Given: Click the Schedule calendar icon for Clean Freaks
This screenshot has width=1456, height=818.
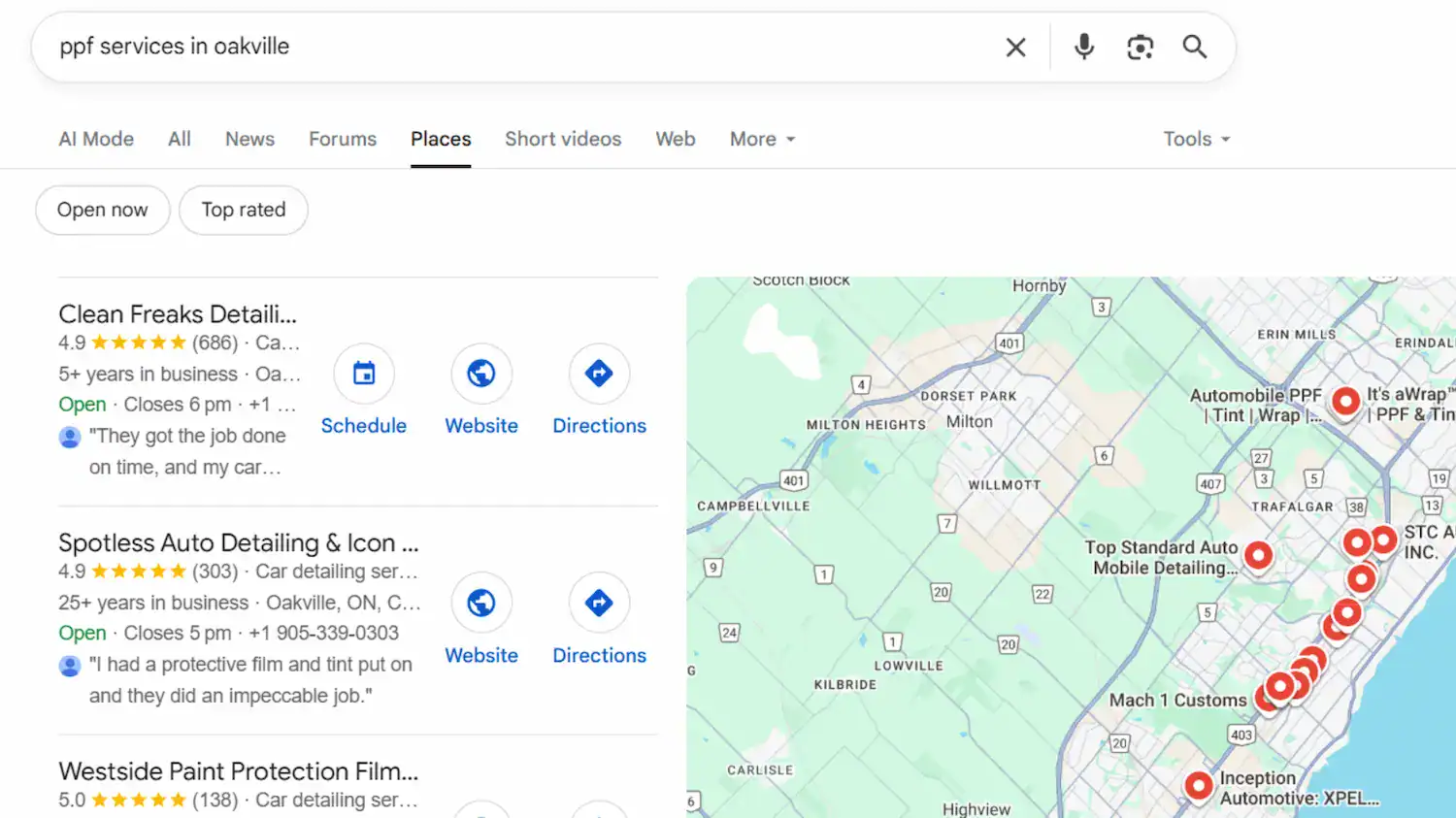Looking at the screenshot, I should (x=364, y=374).
